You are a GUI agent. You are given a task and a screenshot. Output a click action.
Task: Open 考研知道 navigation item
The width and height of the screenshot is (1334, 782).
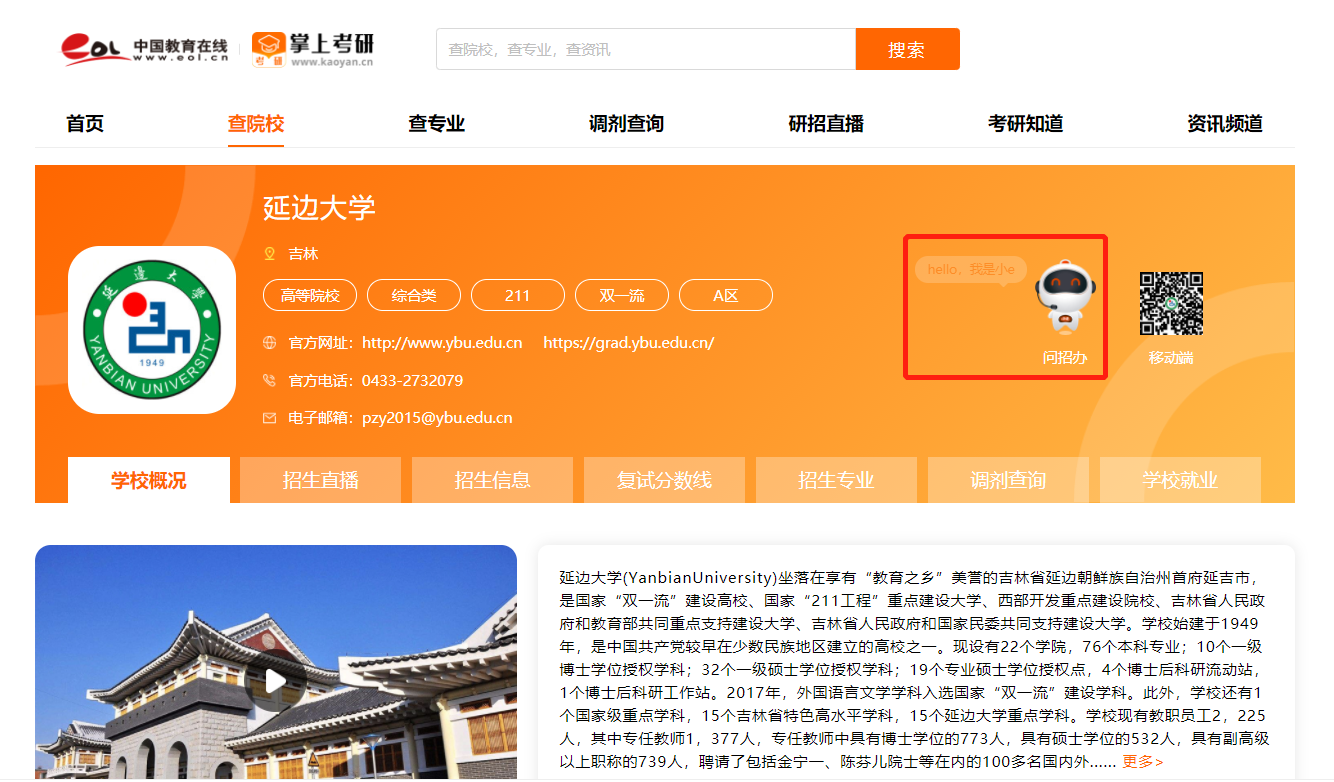(1025, 124)
